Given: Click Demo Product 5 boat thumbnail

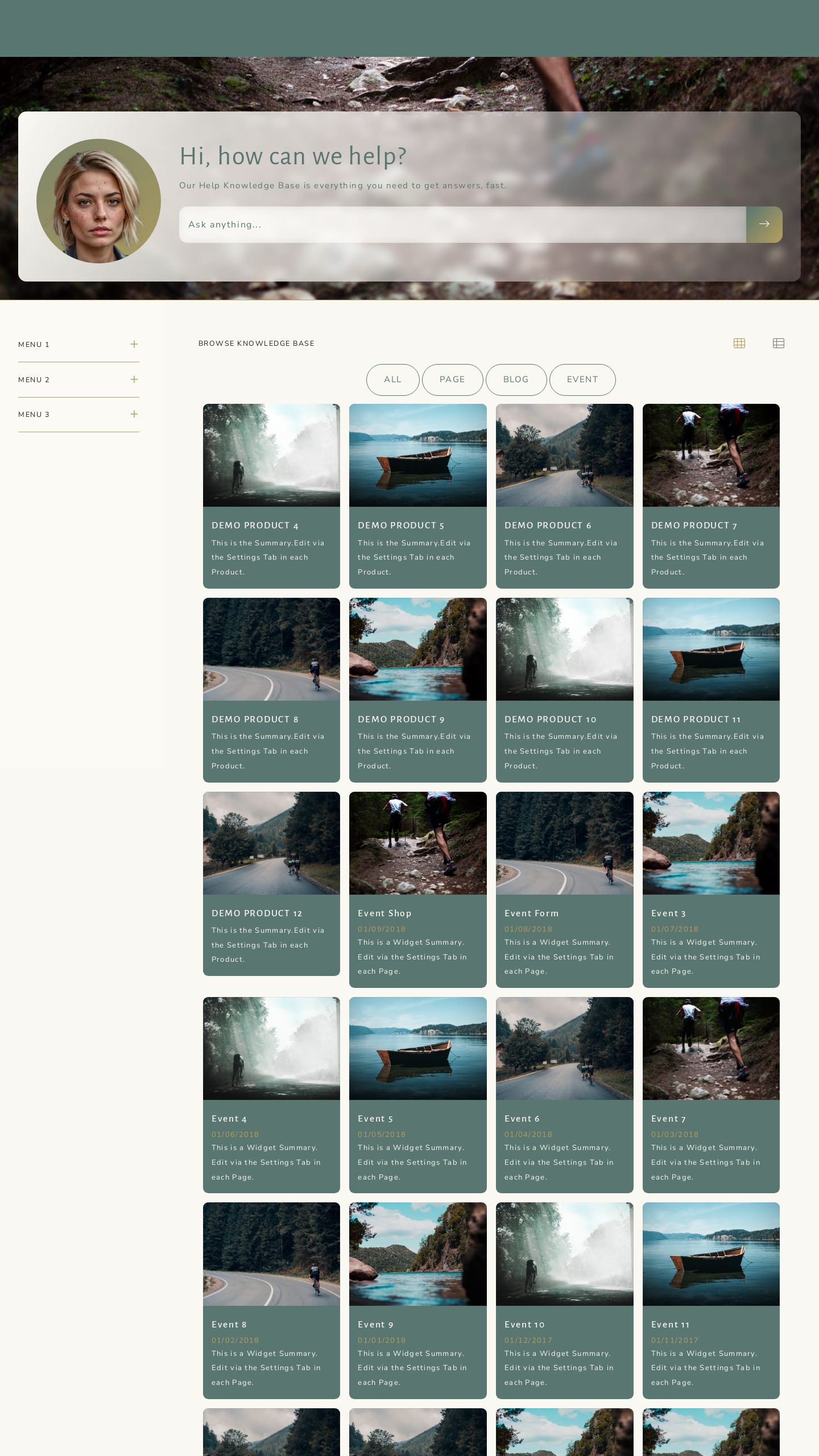Looking at the screenshot, I should [417, 455].
